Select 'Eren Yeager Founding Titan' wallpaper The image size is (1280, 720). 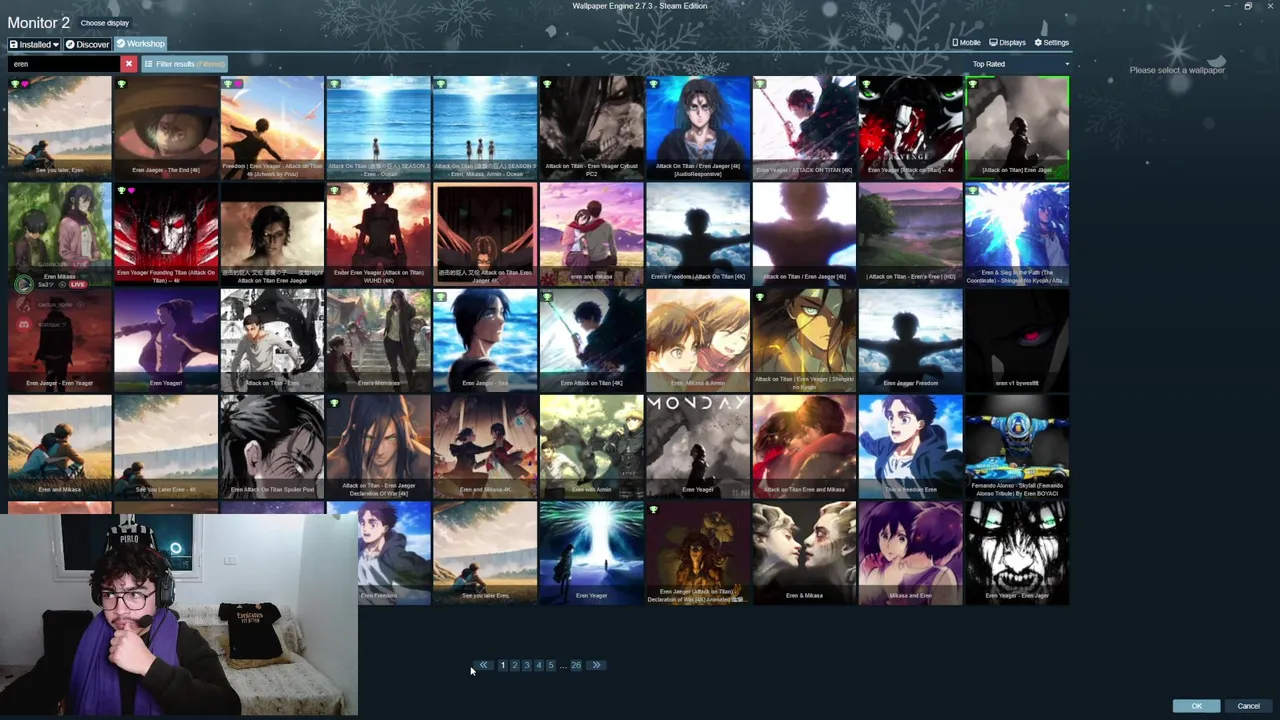(x=166, y=234)
